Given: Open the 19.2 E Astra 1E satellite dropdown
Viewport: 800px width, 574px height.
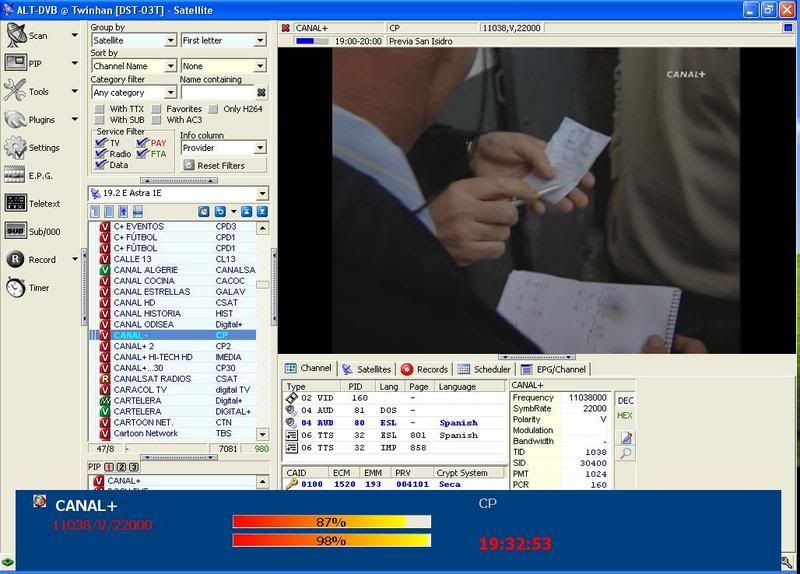Looking at the screenshot, I should 263,193.
